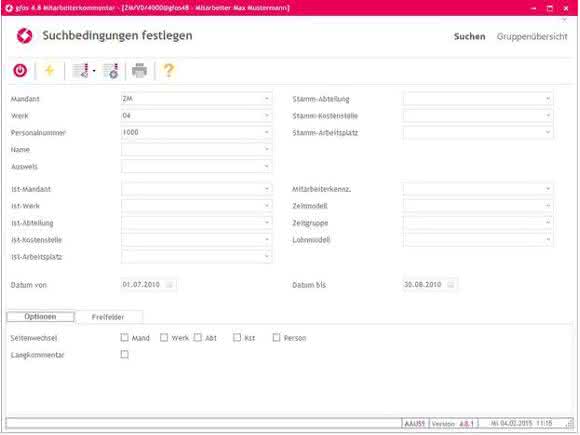This screenshot has width=580, height=435.
Task: Click the small inner close X below title bar
Action: (564, 20)
